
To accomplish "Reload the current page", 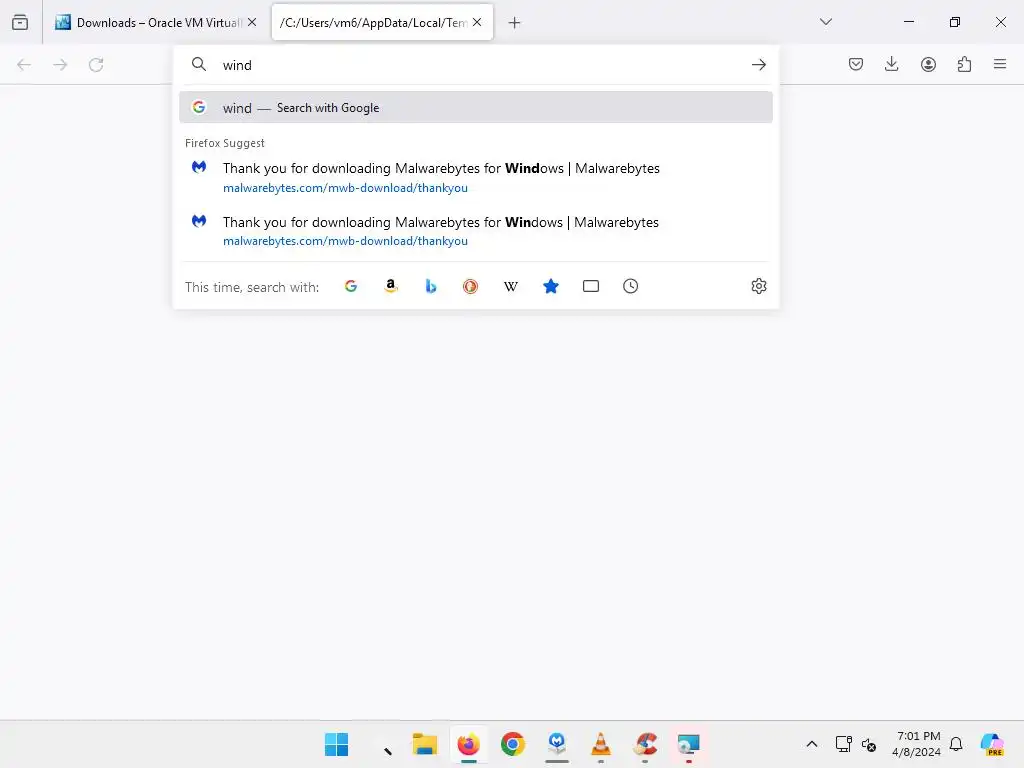I will pos(96,65).
